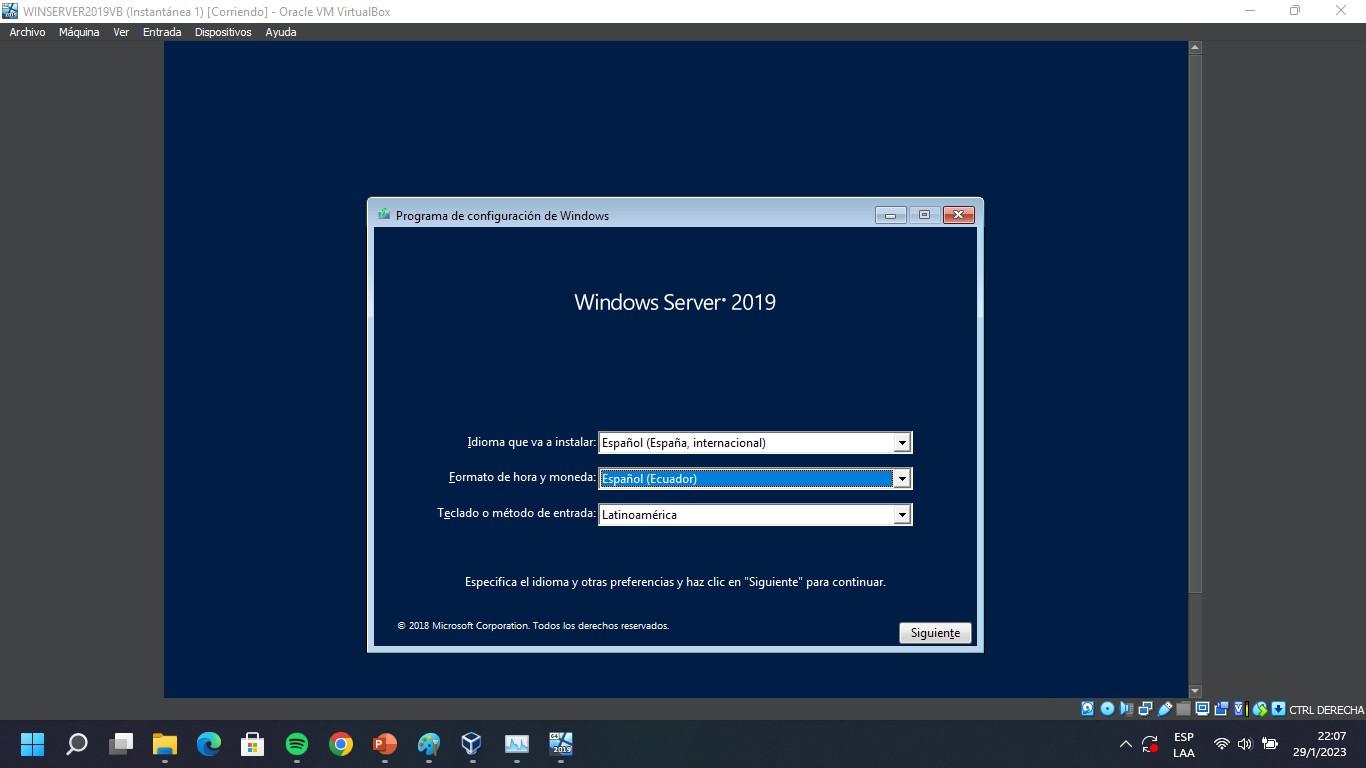The image size is (1366, 768).
Task: Open the Dispositivos menu
Action: [223, 32]
